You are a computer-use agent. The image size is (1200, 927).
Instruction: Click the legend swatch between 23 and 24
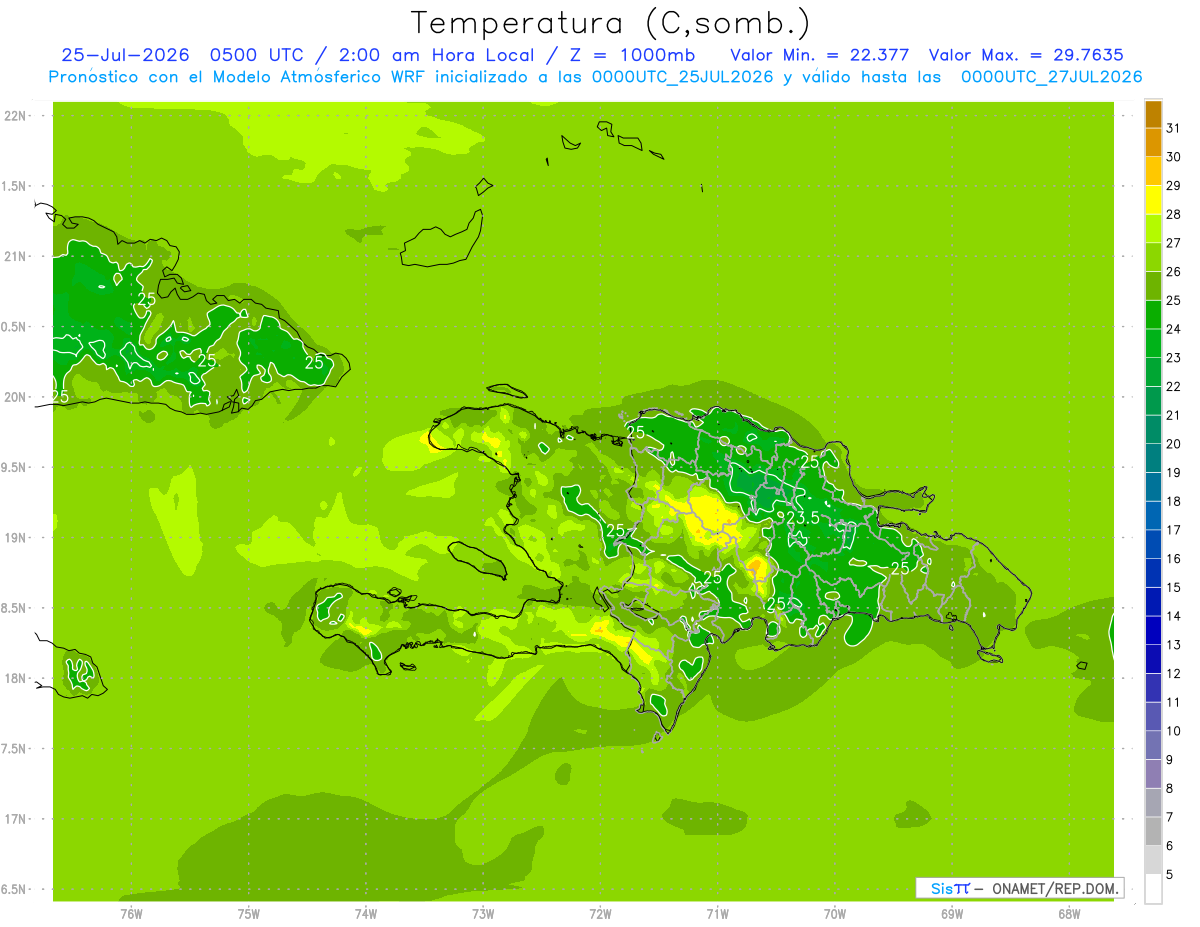(x=1153, y=343)
